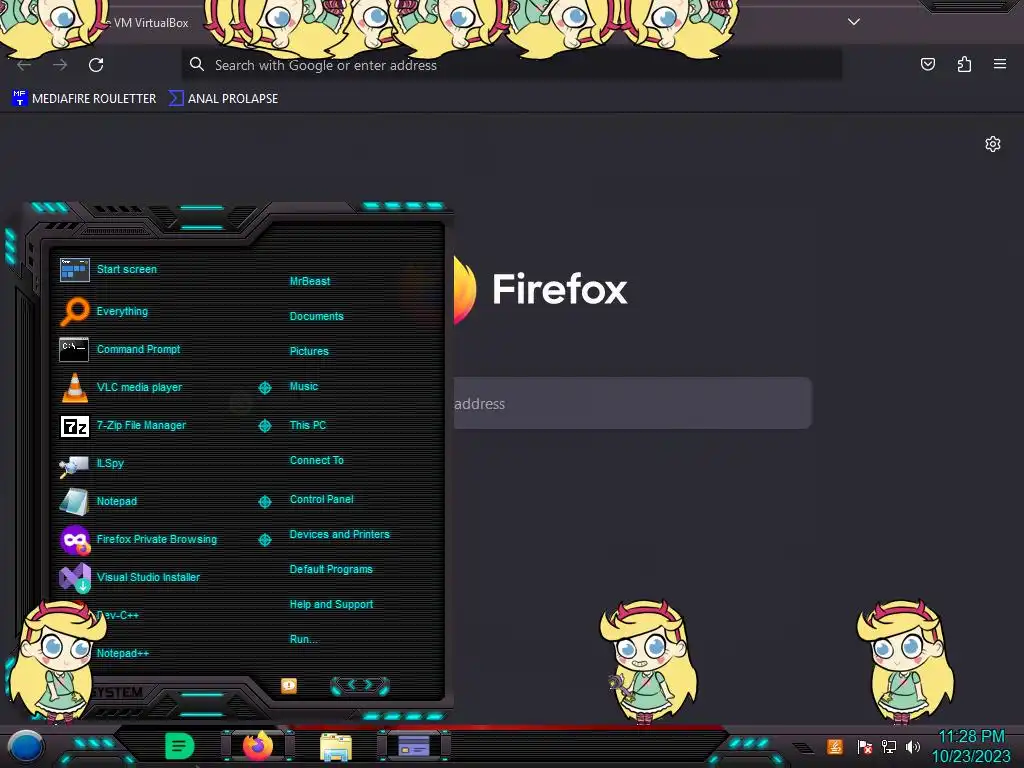
Task: Expand the list all tabs chevron
Action: pos(854,22)
